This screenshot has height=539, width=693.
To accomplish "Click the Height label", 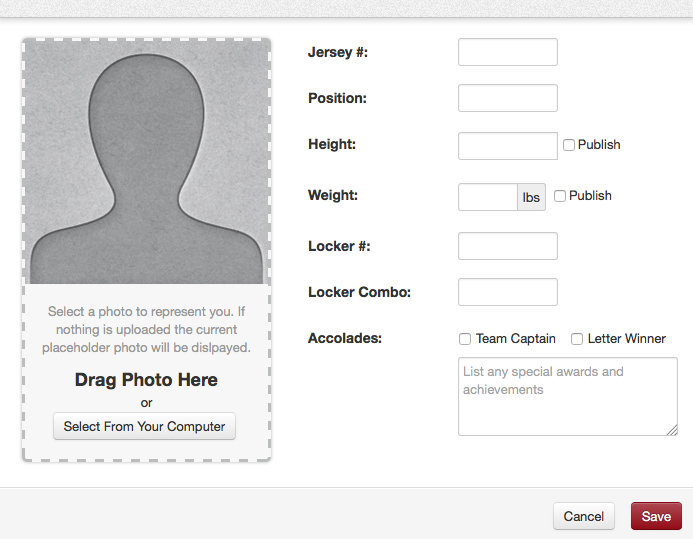I will tap(332, 144).
